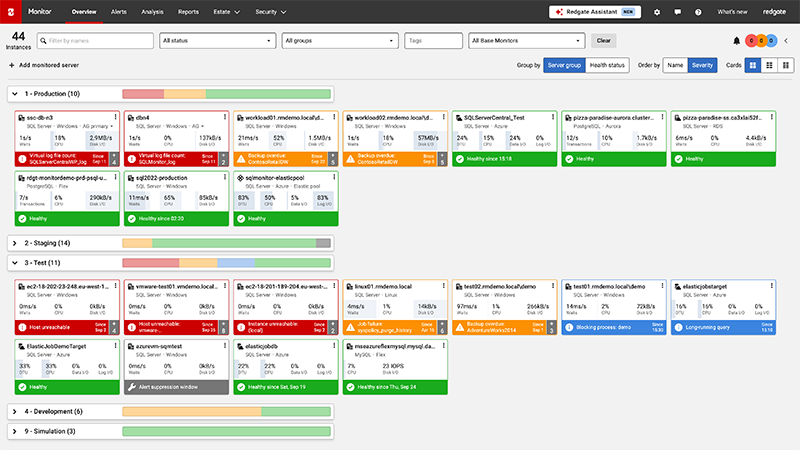
Task: Open the kebab menu on linux01.rmdemo.local card
Action: point(443,286)
